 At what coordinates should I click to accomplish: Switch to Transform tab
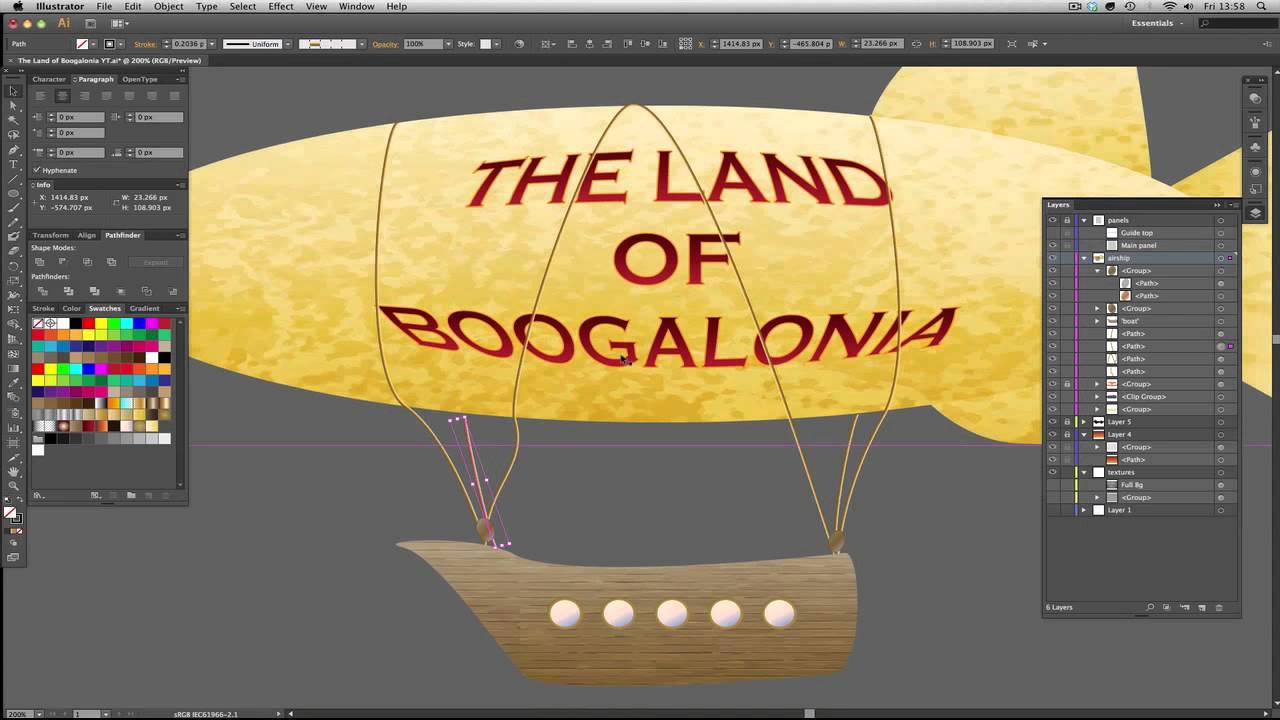[x=51, y=235]
